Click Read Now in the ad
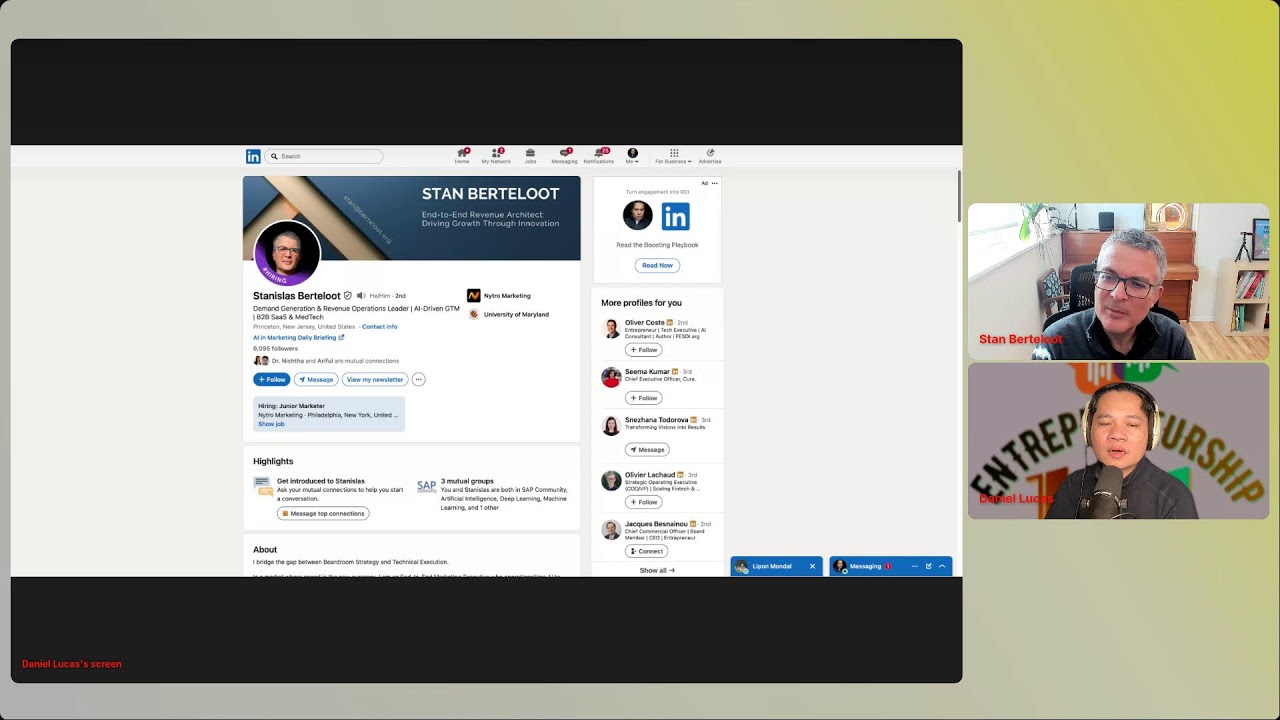This screenshot has width=1280, height=720. click(657, 266)
